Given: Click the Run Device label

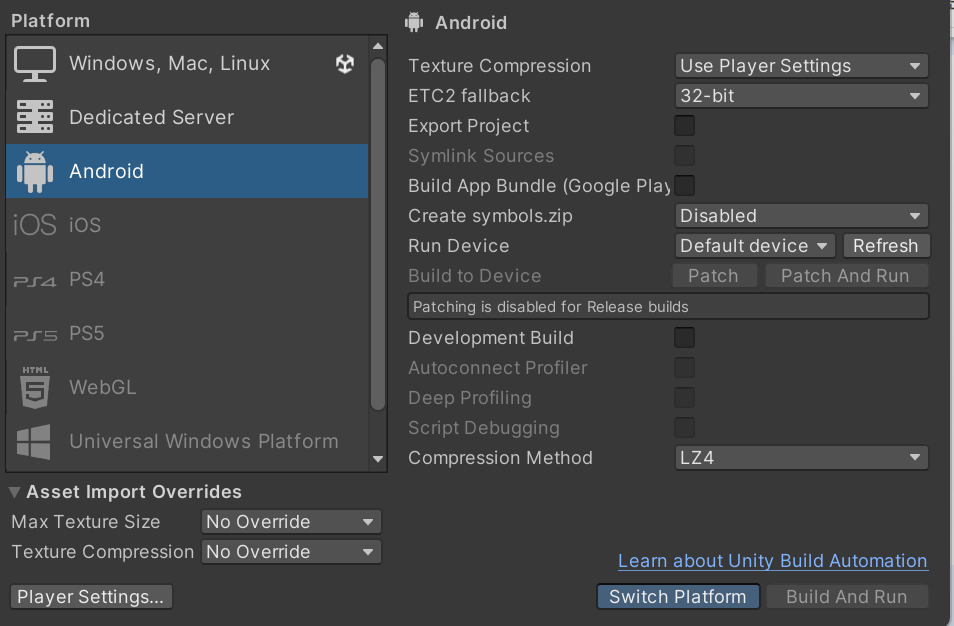Looking at the screenshot, I should pyautogui.click(x=459, y=246).
